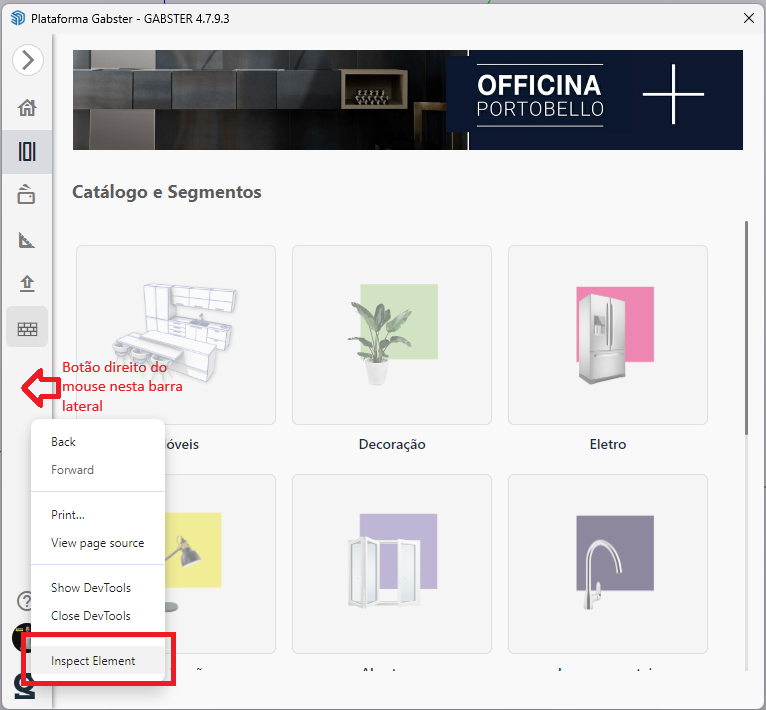Click the upload arrow icon in sidebar

tap(27, 284)
